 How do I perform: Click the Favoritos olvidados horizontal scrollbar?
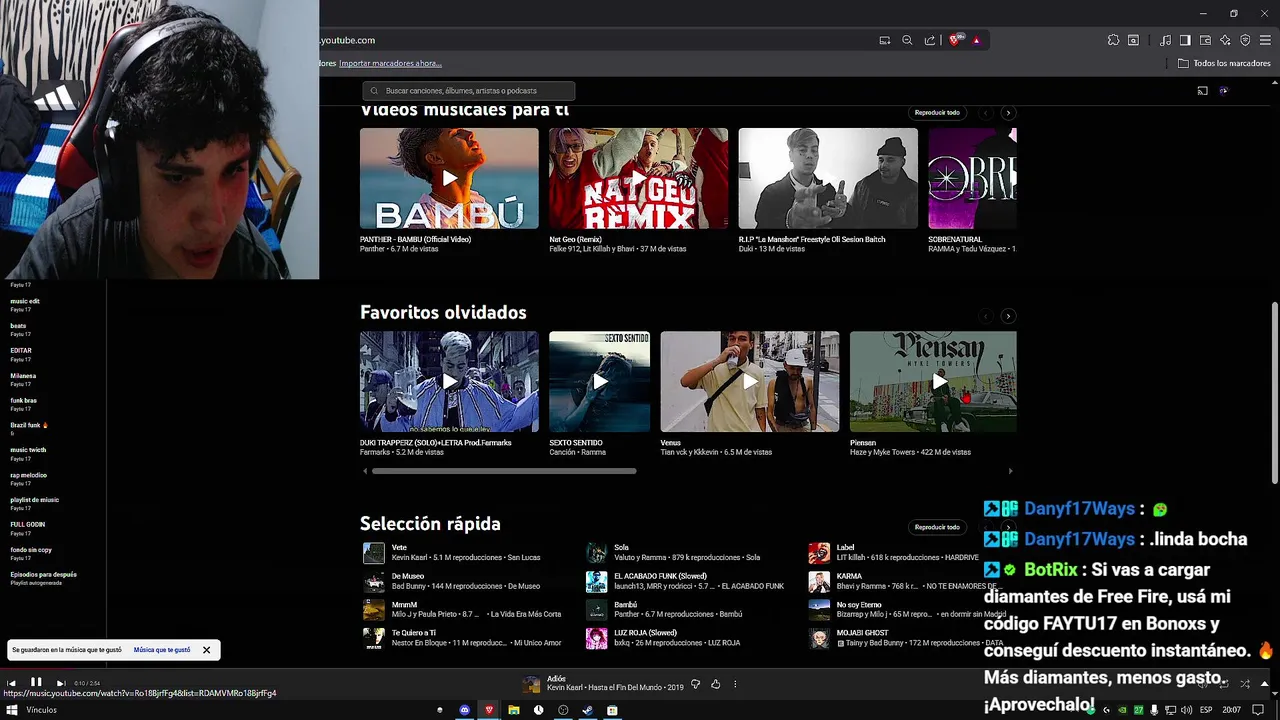[x=504, y=471]
